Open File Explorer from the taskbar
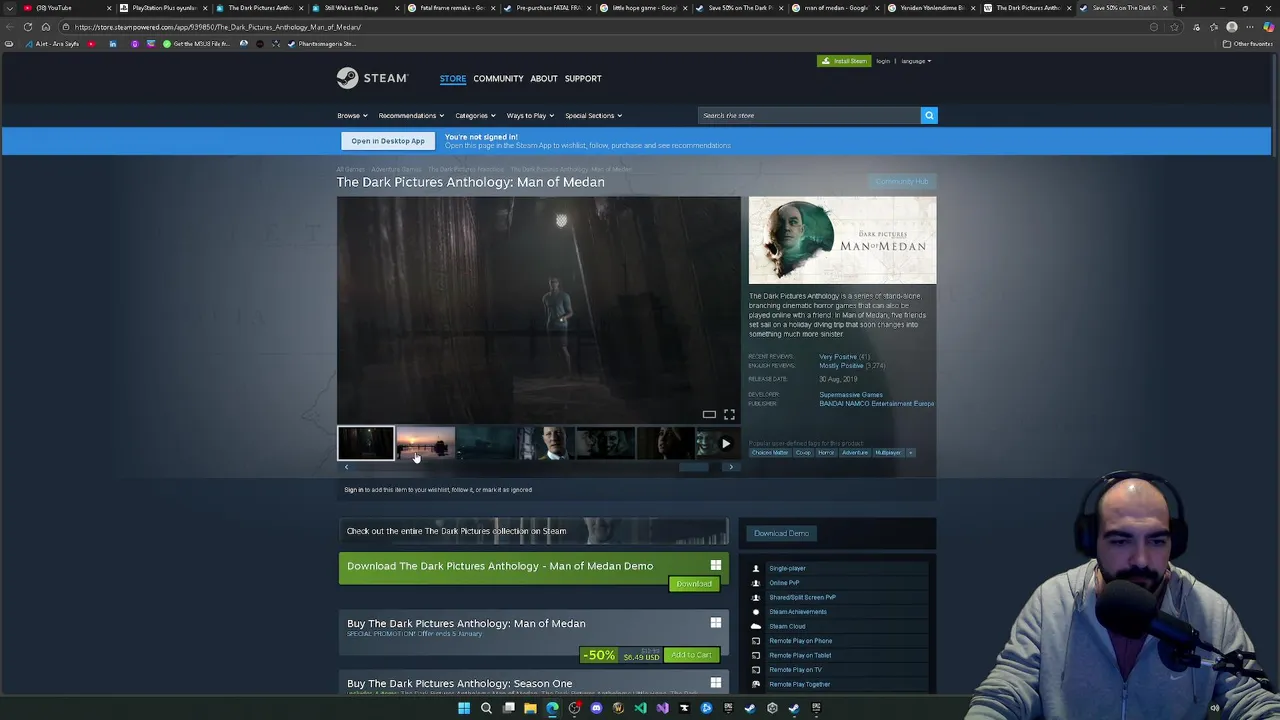This screenshot has height=720, width=1280. [530, 708]
